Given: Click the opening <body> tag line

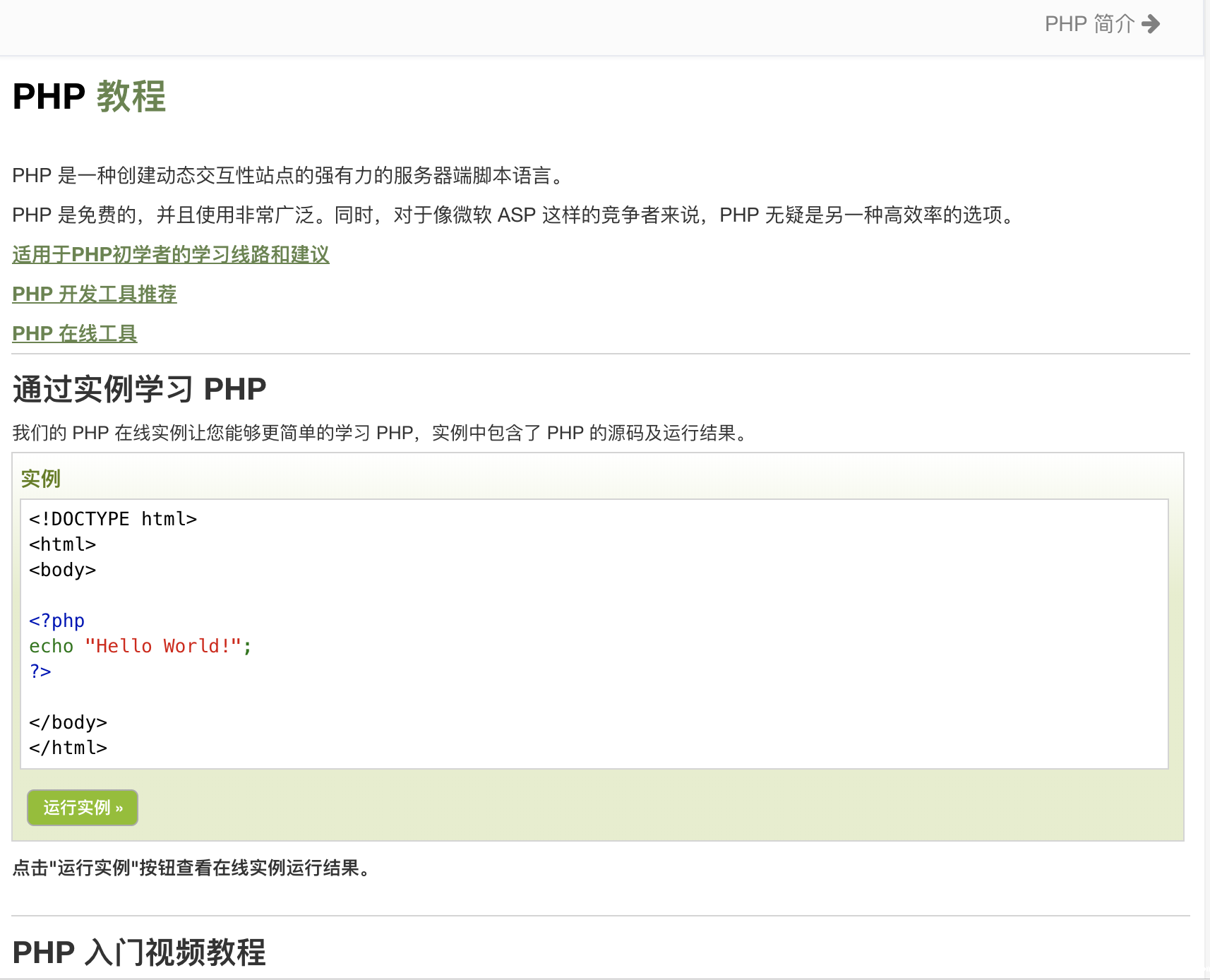Looking at the screenshot, I should (x=62, y=570).
